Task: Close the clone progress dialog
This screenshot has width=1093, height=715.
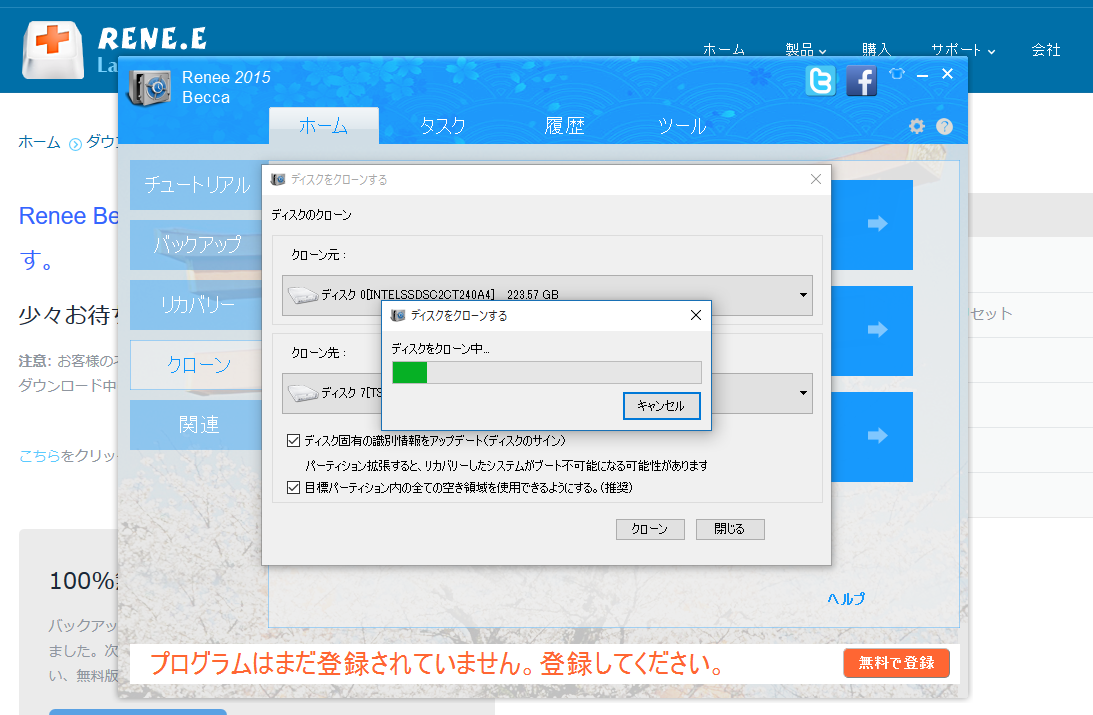Action: (x=696, y=315)
